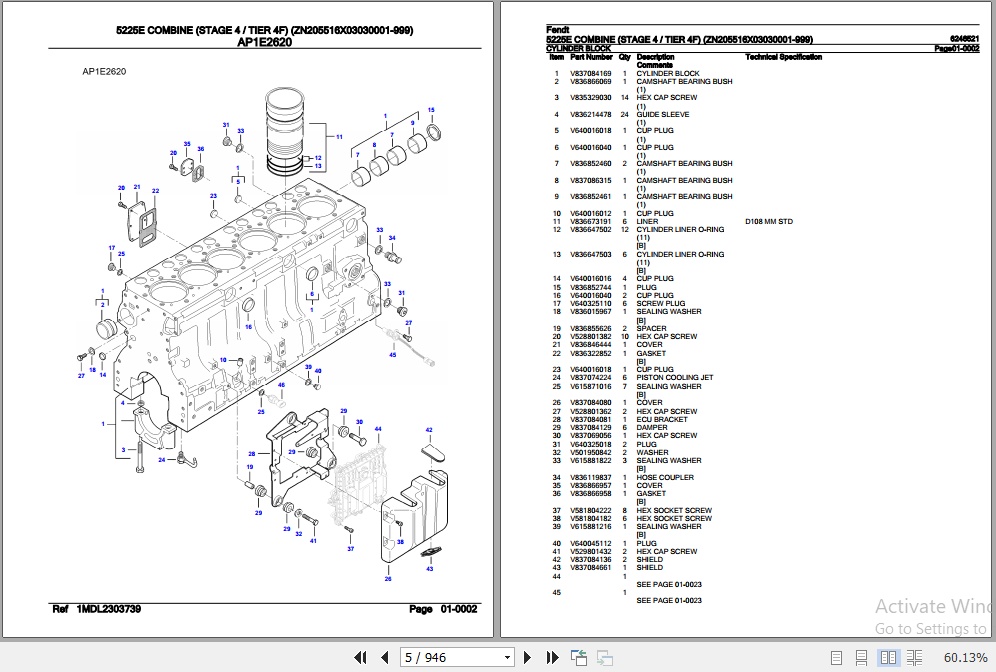Switch to single page view
Screen dimensions: 996x672
coord(837,657)
